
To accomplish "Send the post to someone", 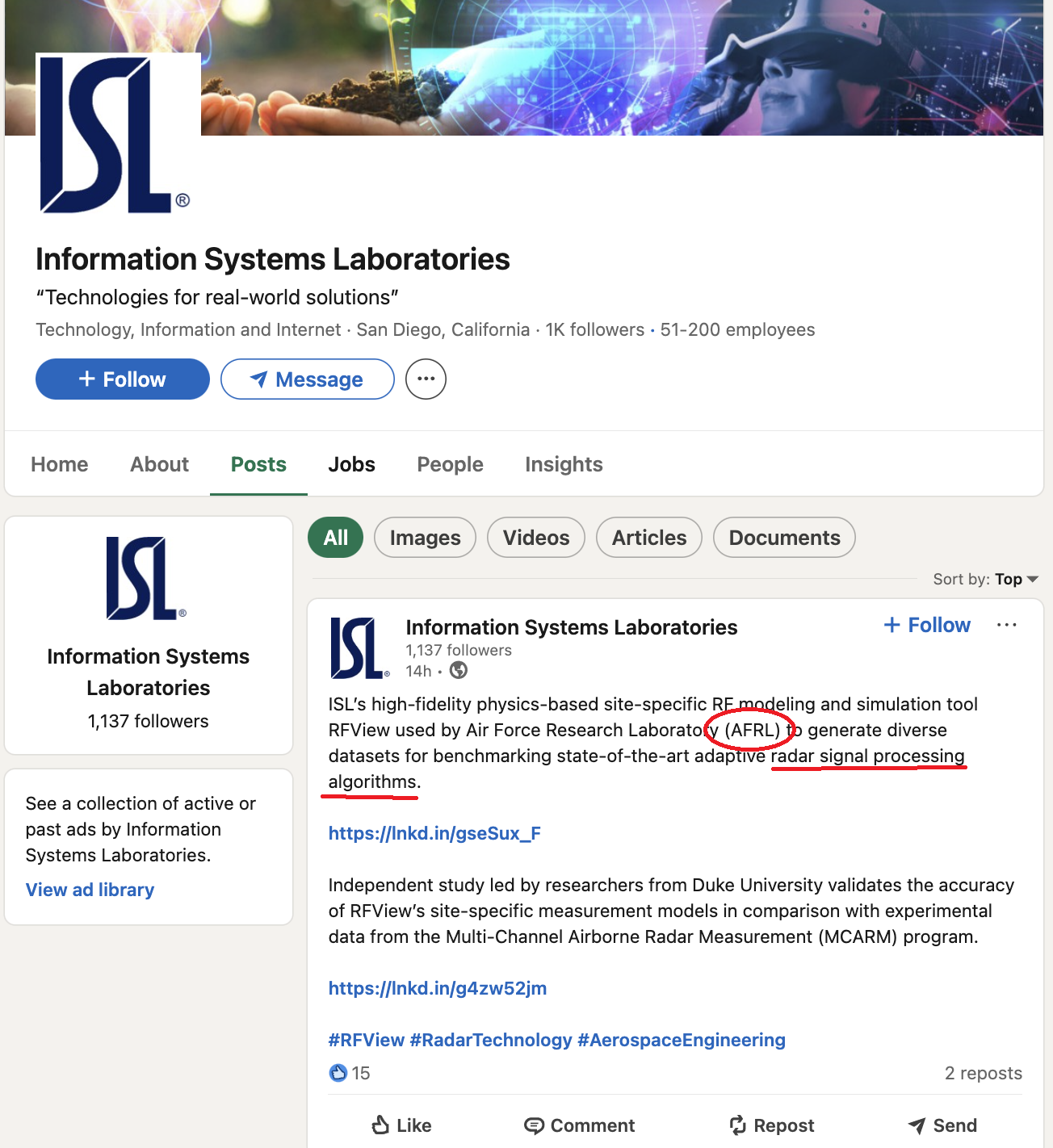I will point(942,1125).
